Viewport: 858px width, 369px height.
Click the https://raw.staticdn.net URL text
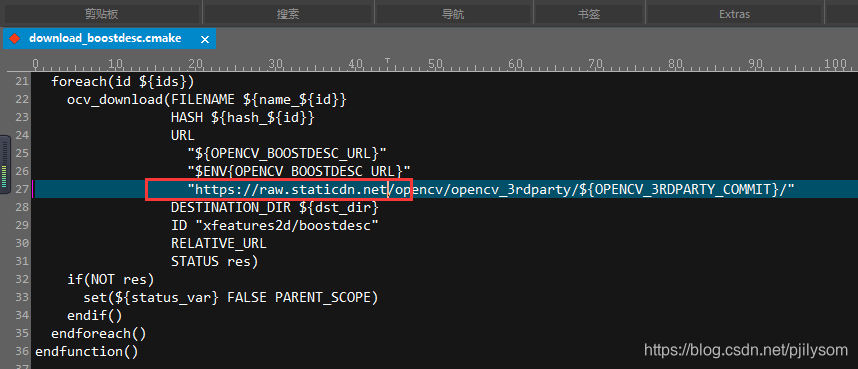pos(291,189)
